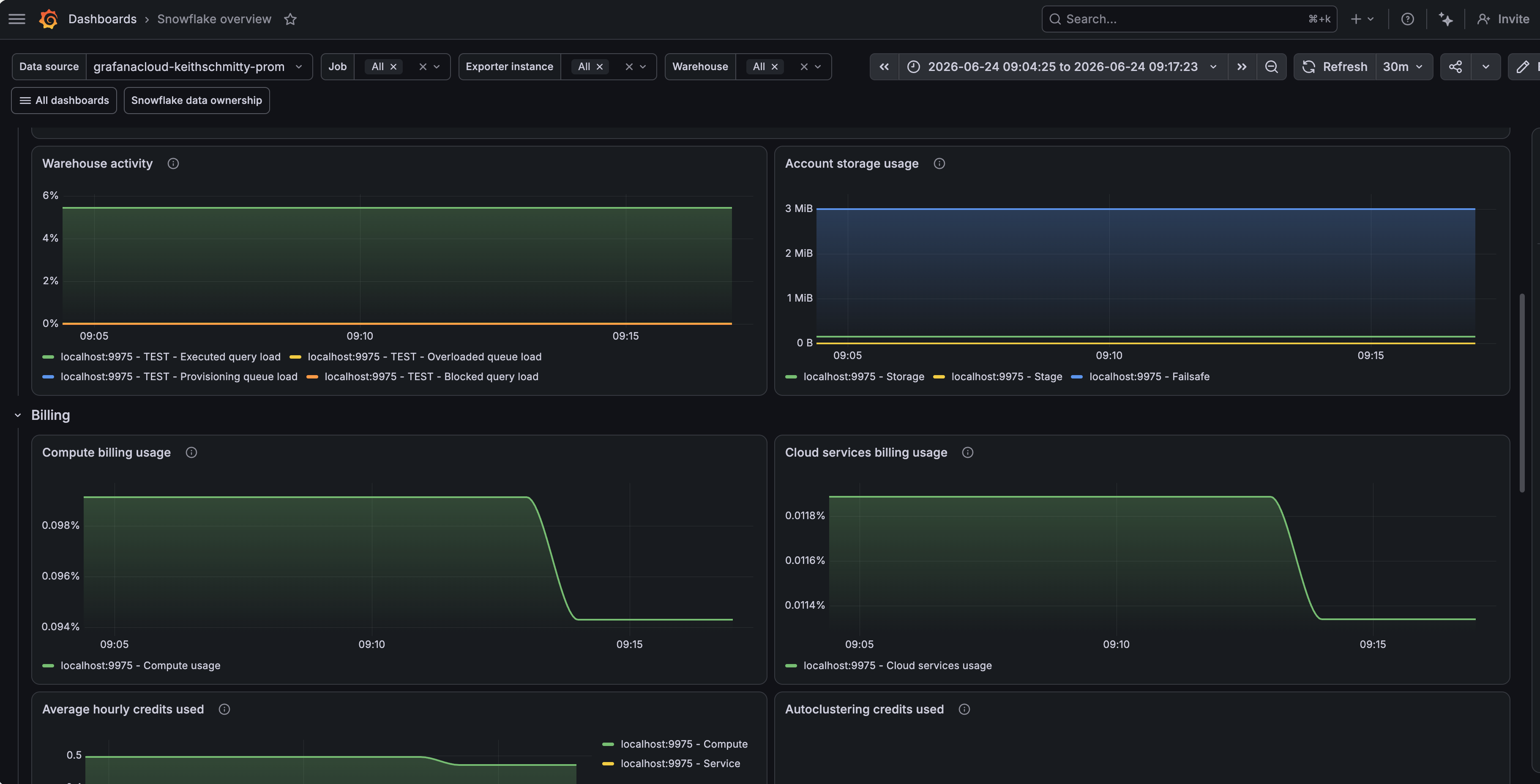This screenshot has width=1540, height=784.
Task: Clear the Exporter instance filter value
Action: pos(629,66)
